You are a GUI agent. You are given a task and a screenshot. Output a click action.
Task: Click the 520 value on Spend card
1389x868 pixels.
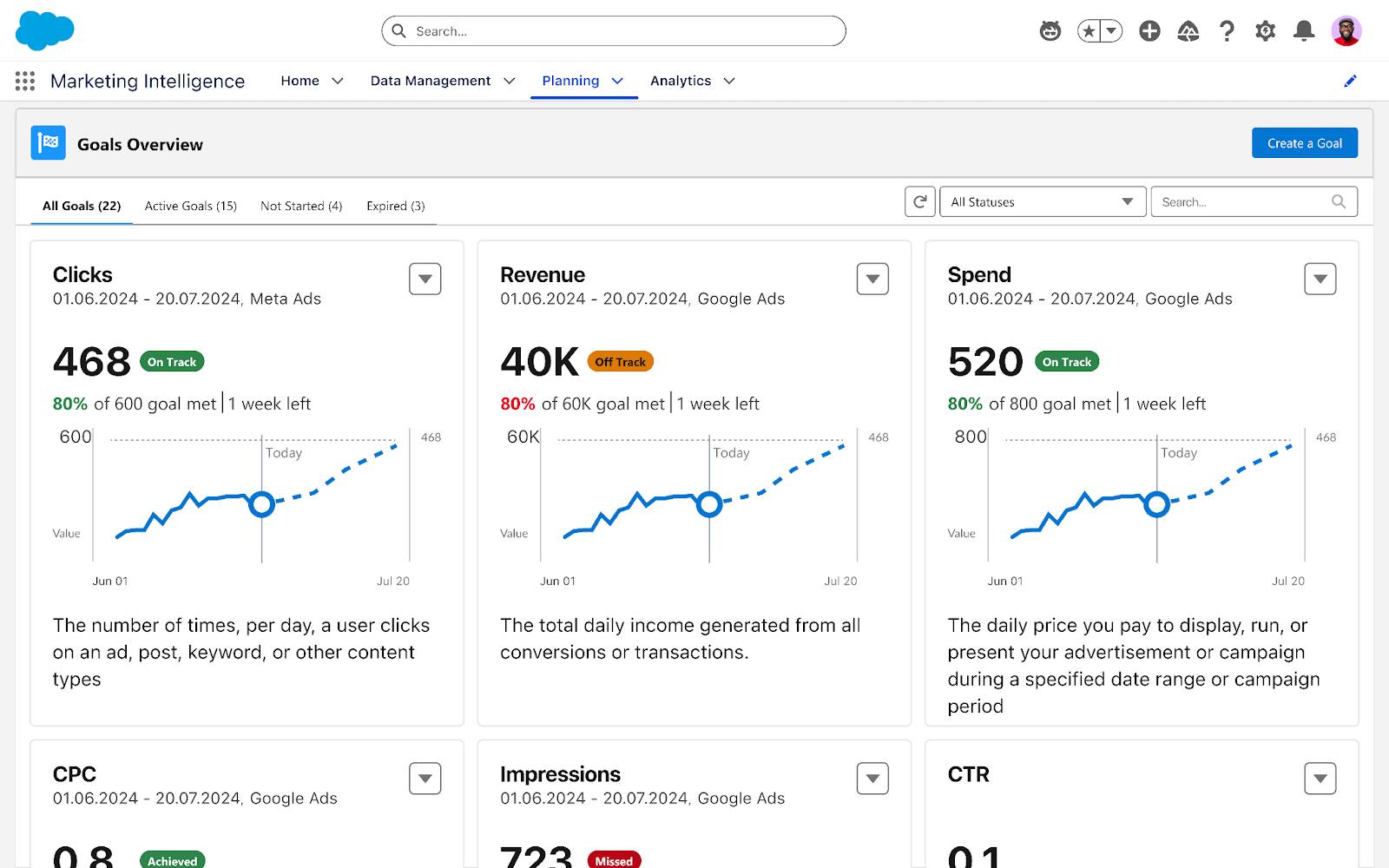point(985,362)
